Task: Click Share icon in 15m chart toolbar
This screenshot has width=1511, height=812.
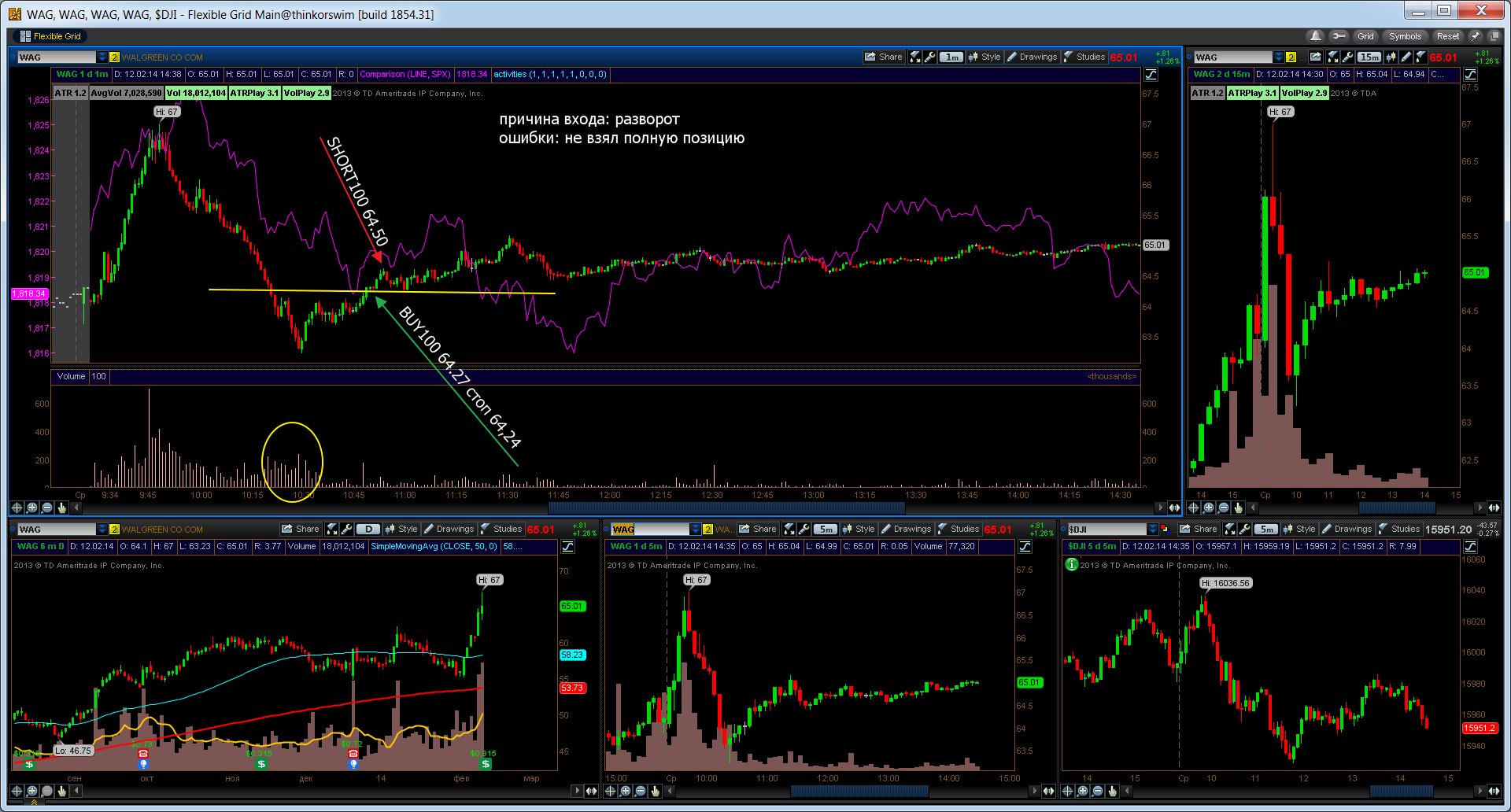Action: [1315, 57]
